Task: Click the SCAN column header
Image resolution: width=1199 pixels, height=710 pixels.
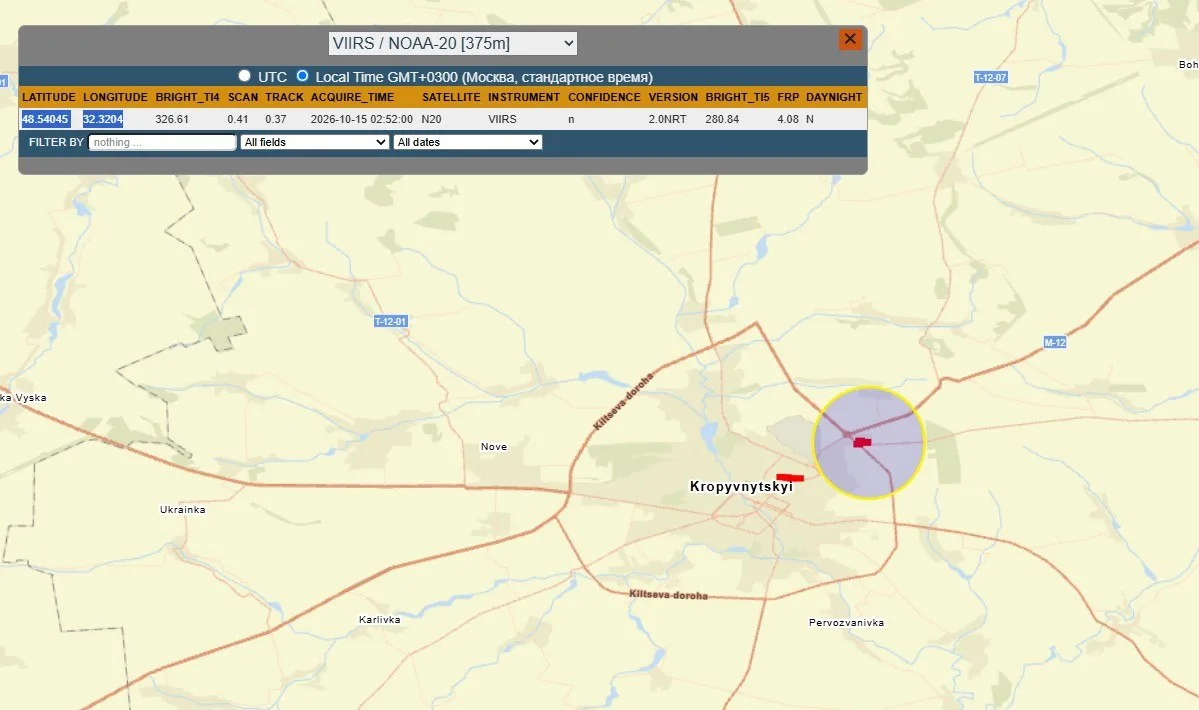Action: [243, 97]
